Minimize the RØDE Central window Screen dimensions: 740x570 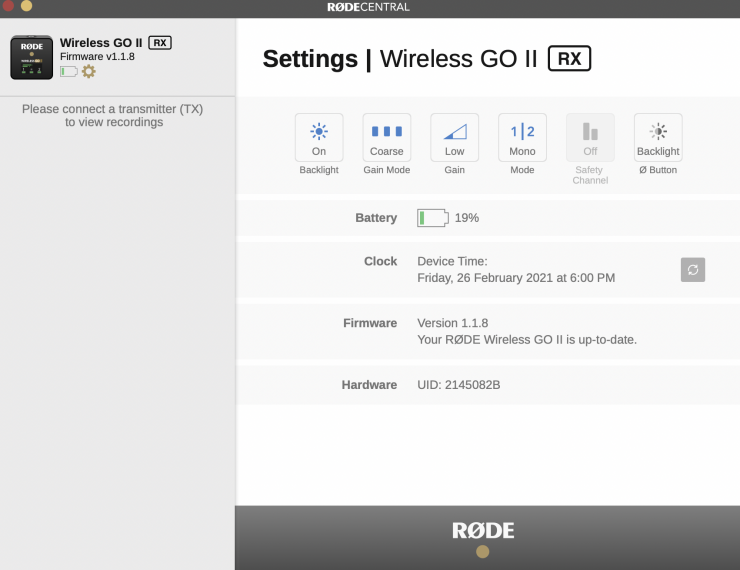pos(26,6)
